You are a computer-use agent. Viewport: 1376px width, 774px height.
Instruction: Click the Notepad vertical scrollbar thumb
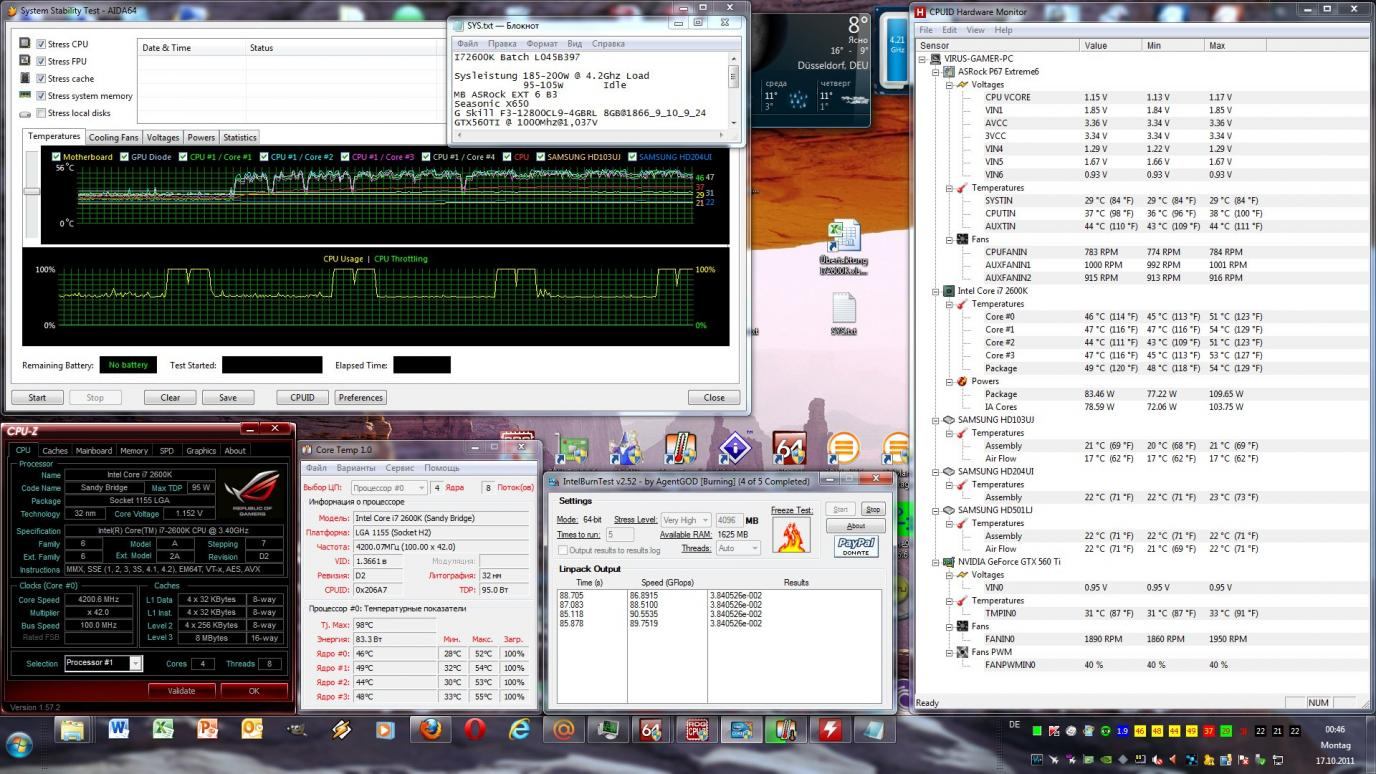tap(733, 75)
